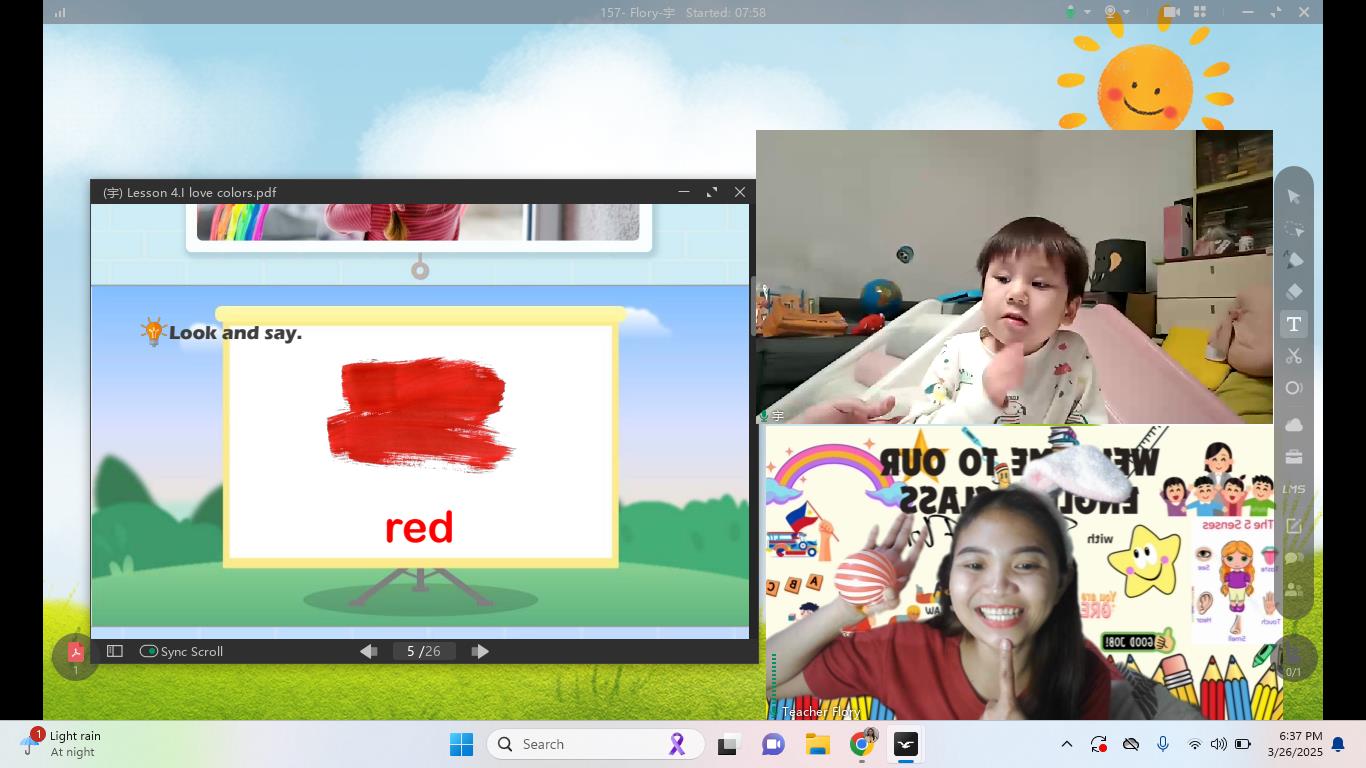The height and width of the screenshot is (768, 1366).
Task: Show hidden system tray icons
Action: tap(1066, 744)
